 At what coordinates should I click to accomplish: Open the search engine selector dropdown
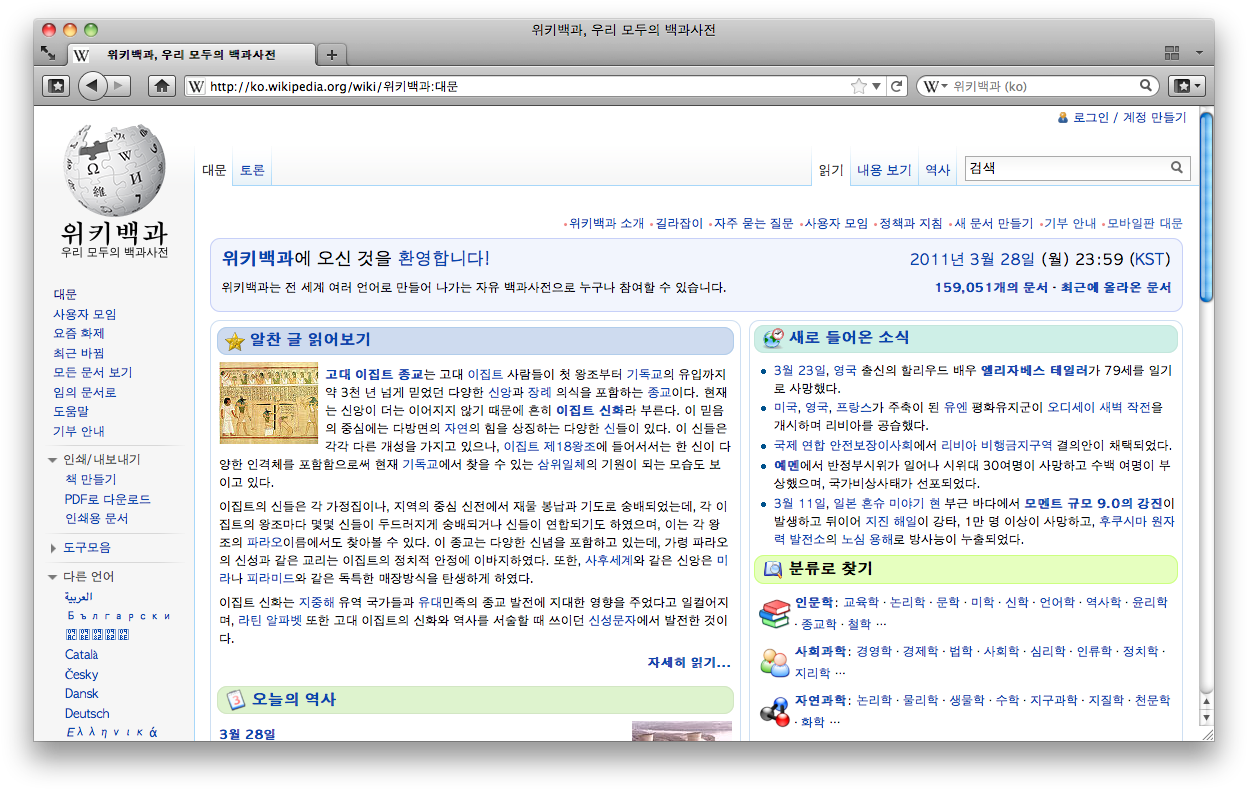[x=935, y=86]
